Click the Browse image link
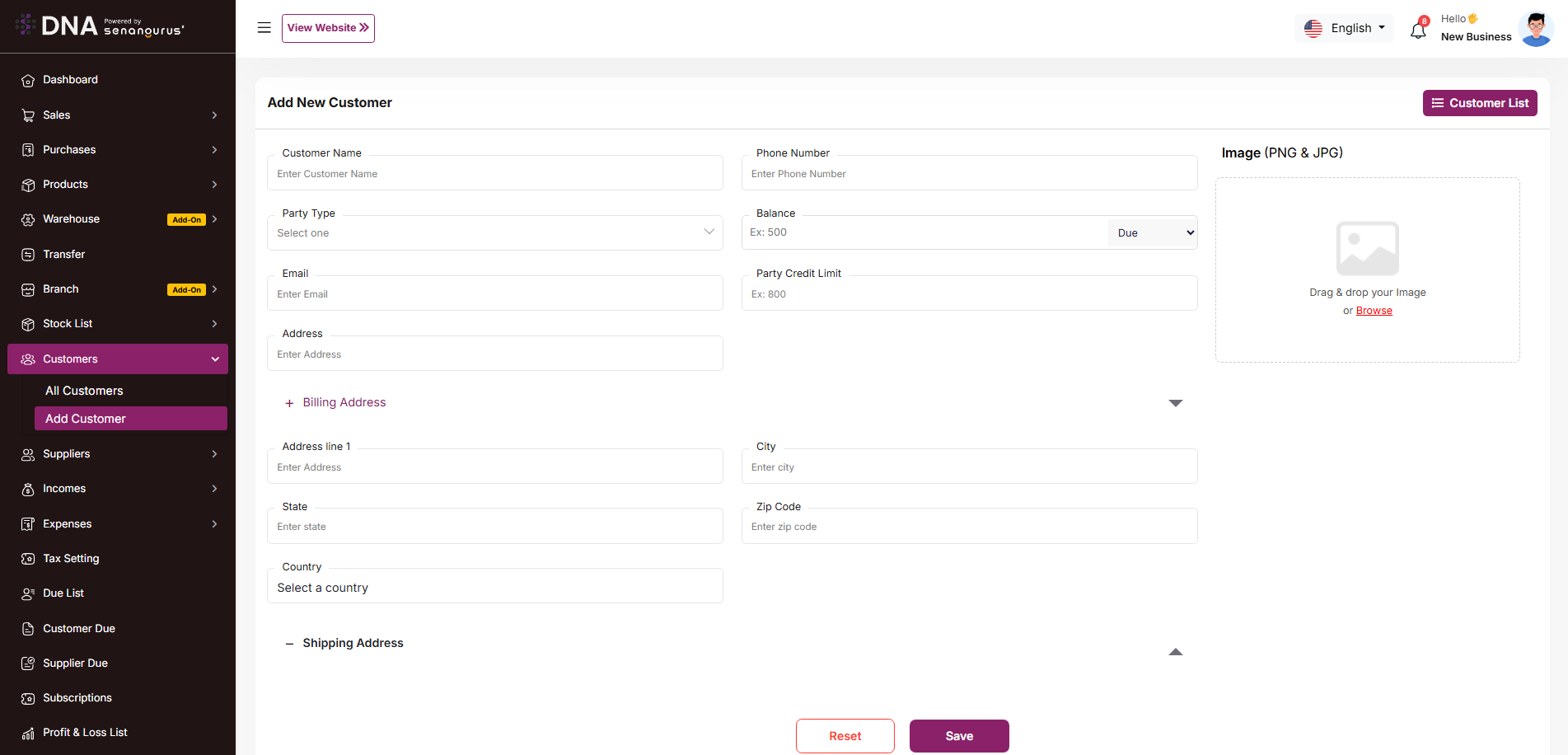The width and height of the screenshot is (1568, 755). click(1374, 311)
